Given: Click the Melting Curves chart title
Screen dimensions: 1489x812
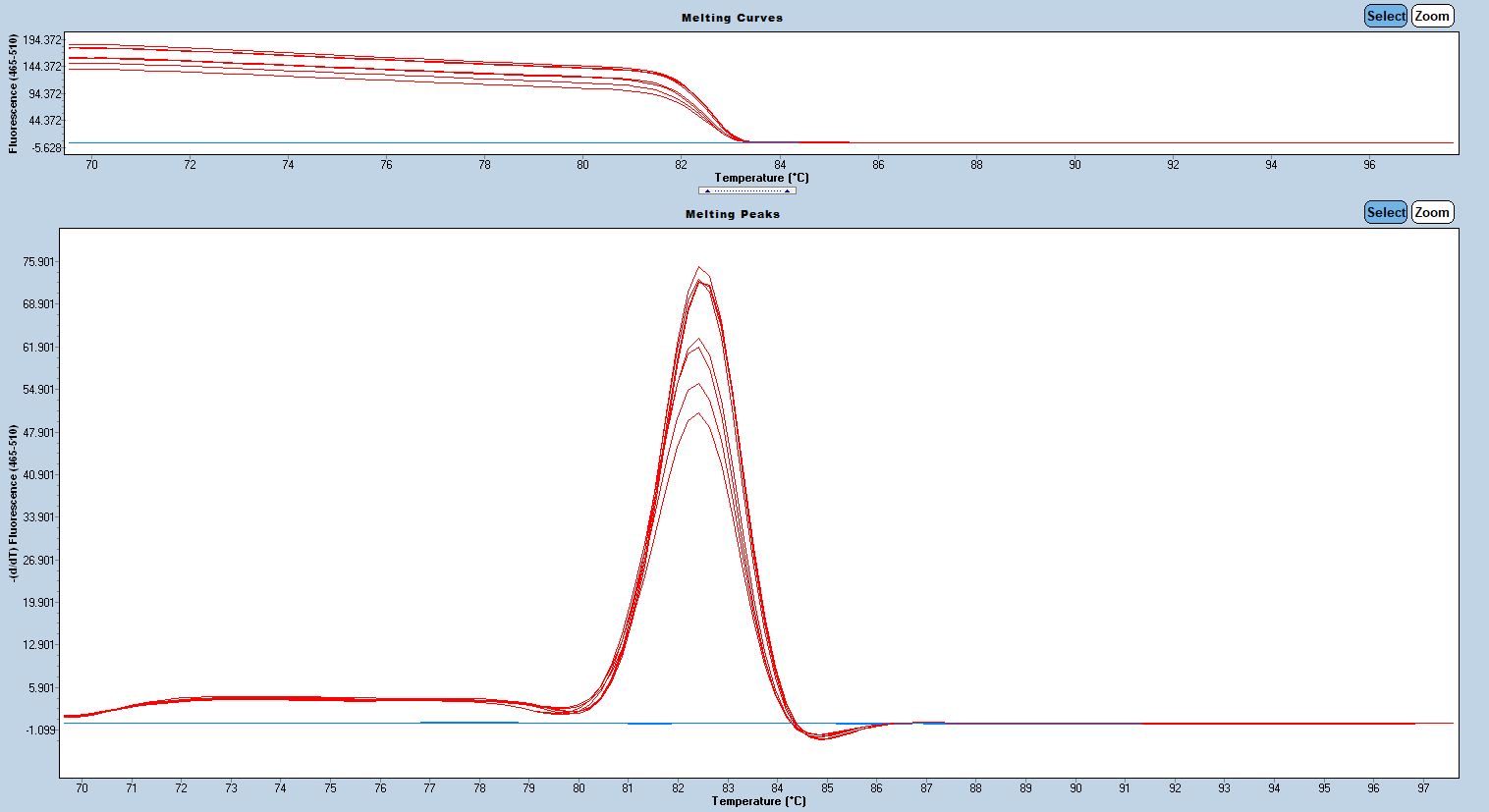Looking at the screenshot, I should point(732,18).
